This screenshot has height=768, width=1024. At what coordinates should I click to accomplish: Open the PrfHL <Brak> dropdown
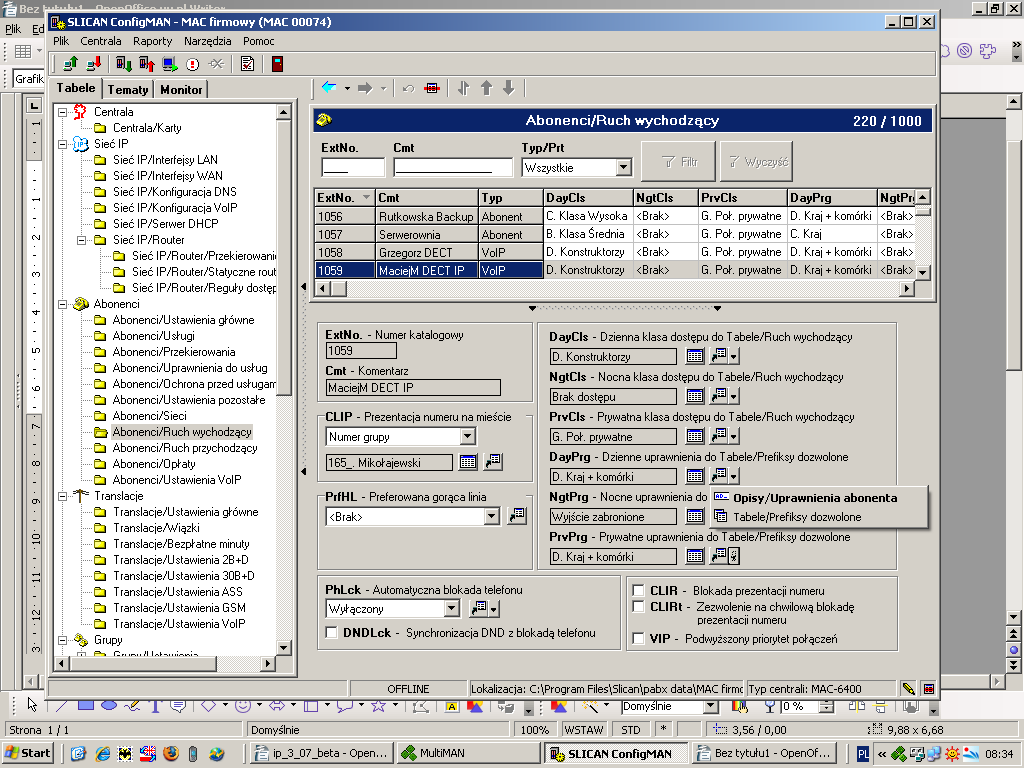pyautogui.click(x=492, y=517)
